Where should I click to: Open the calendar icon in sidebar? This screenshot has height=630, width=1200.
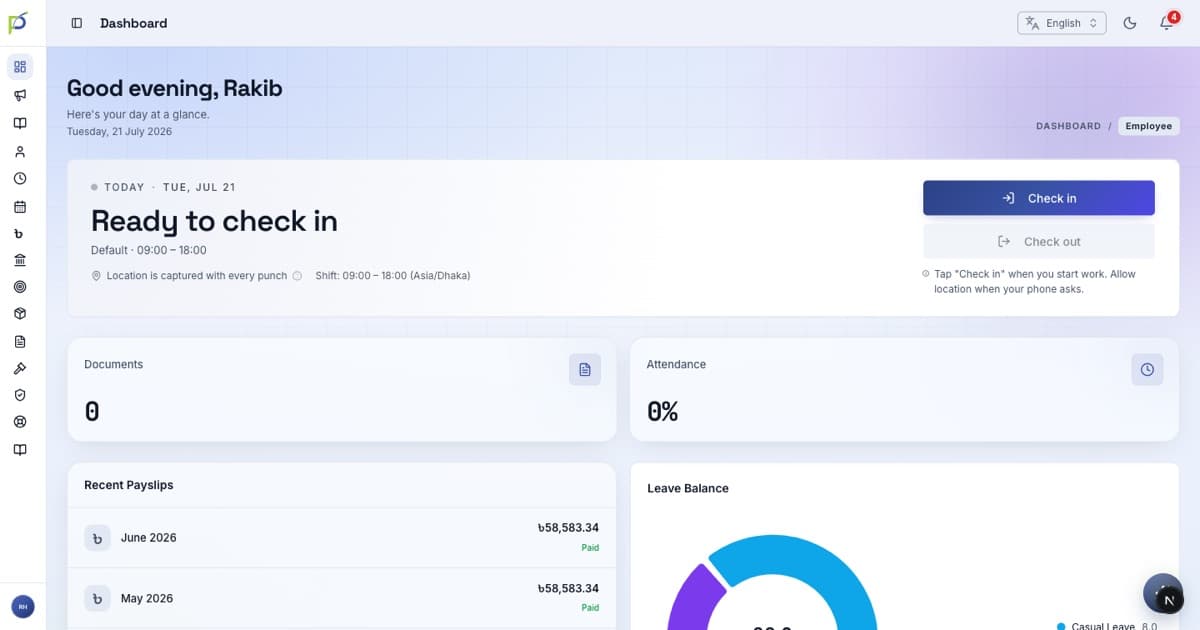(20, 207)
